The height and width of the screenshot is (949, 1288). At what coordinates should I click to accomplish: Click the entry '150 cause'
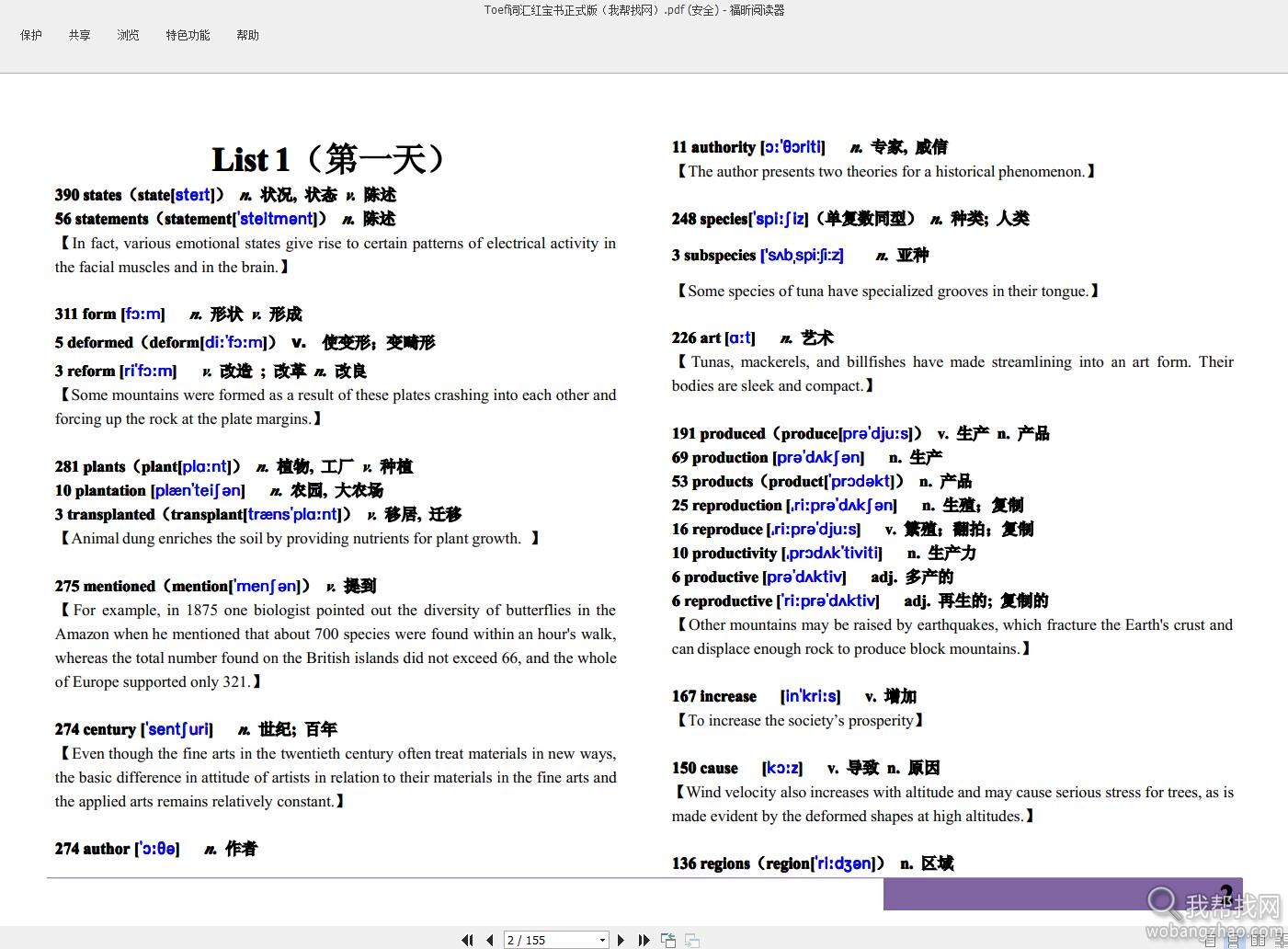click(806, 769)
